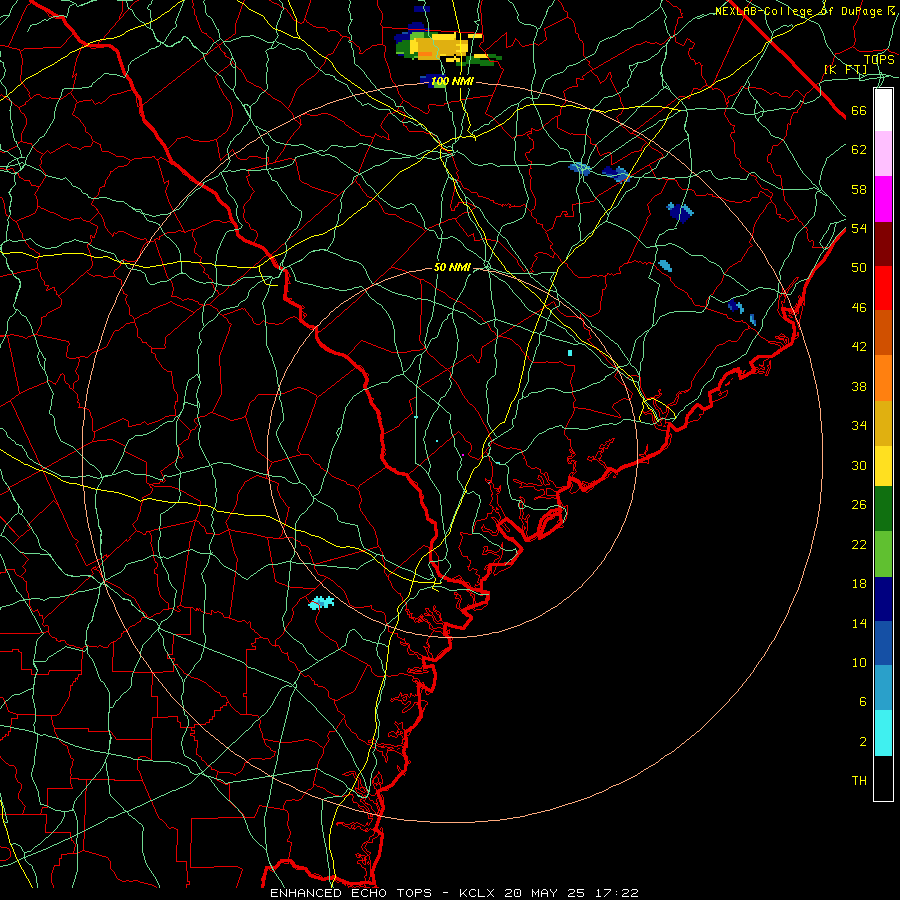The image size is (900, 900).
Task: Select the maroon legend color segment
Action: [883, 244]
